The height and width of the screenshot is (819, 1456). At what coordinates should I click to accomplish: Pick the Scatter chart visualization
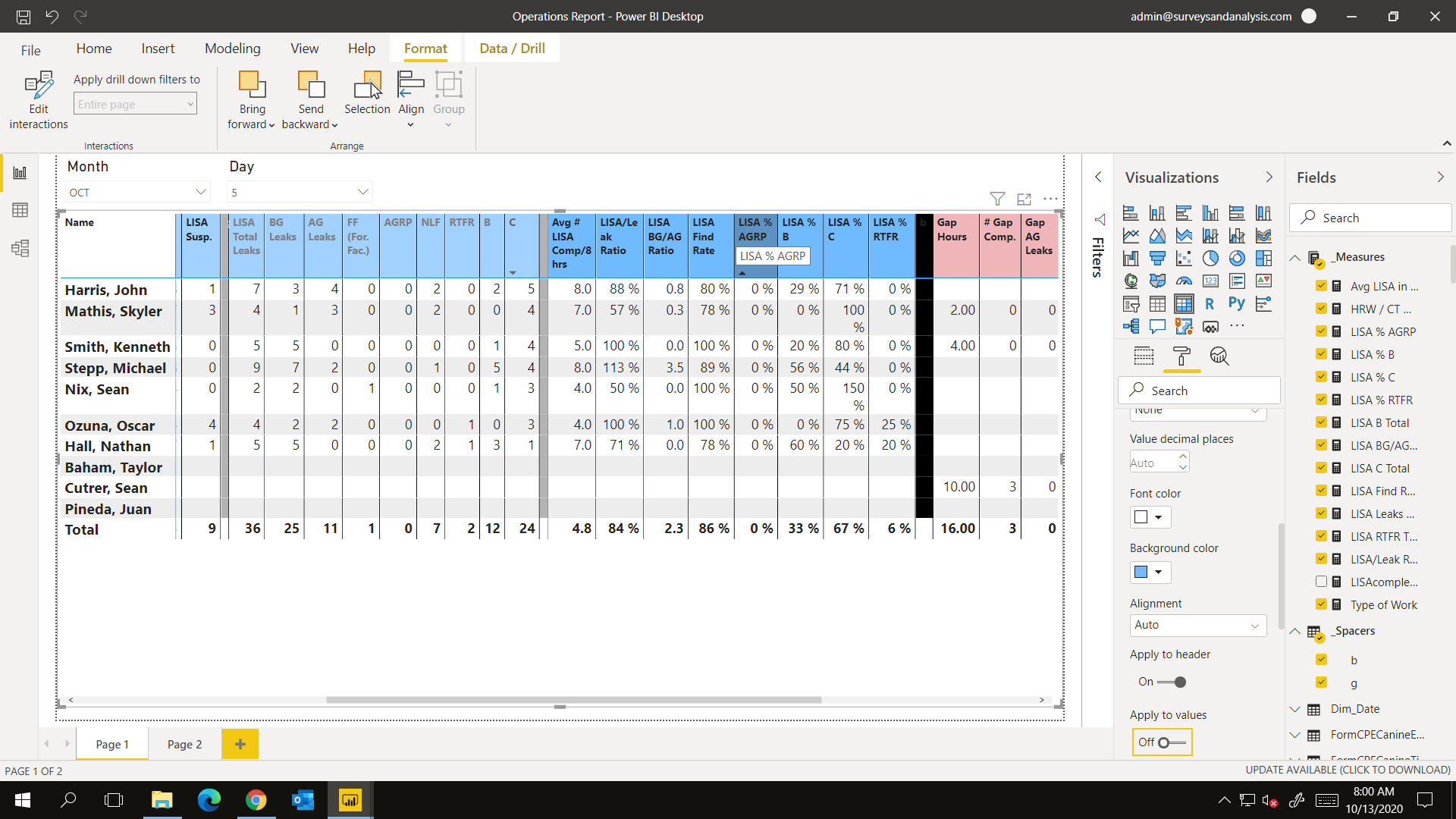coord(1184,258)
